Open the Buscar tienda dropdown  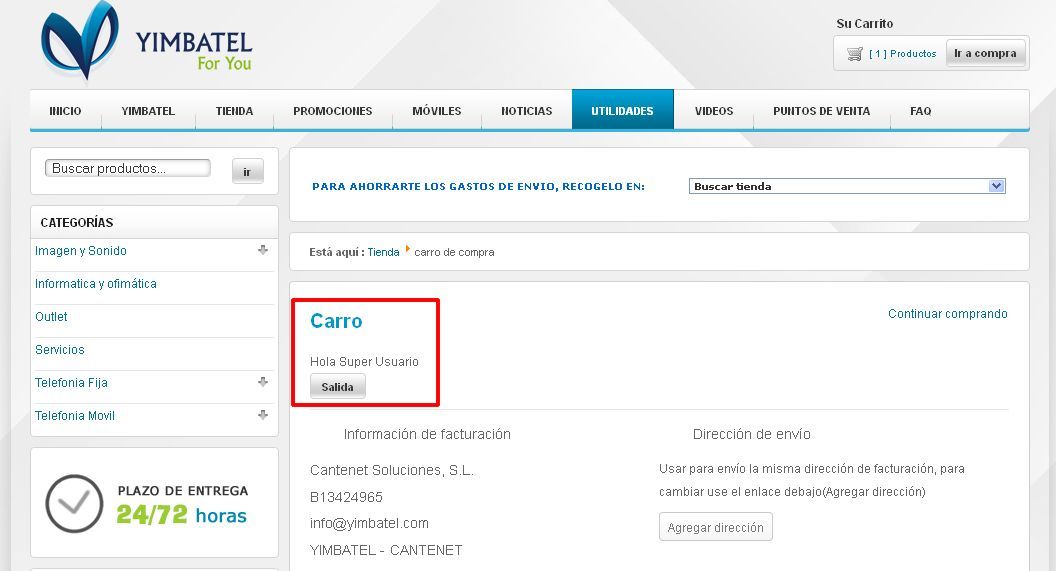coord(847,186)
